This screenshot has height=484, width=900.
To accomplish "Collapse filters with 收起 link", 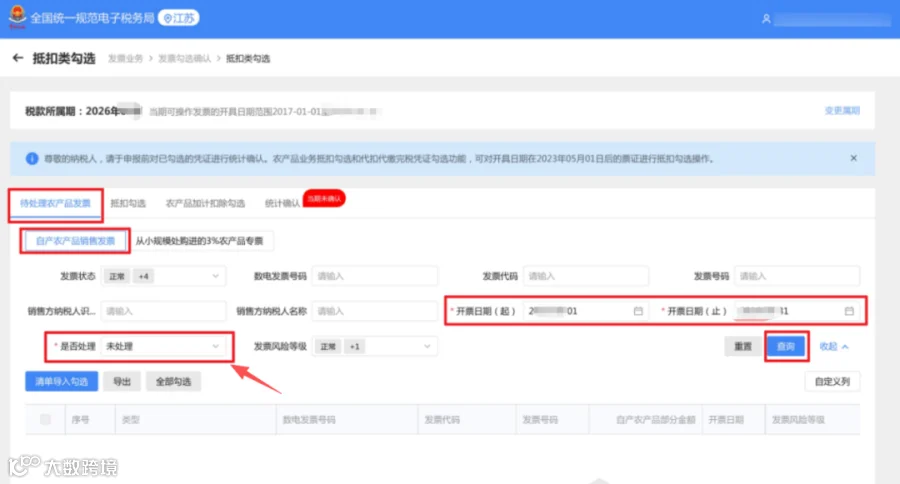I will coord(833,346).
